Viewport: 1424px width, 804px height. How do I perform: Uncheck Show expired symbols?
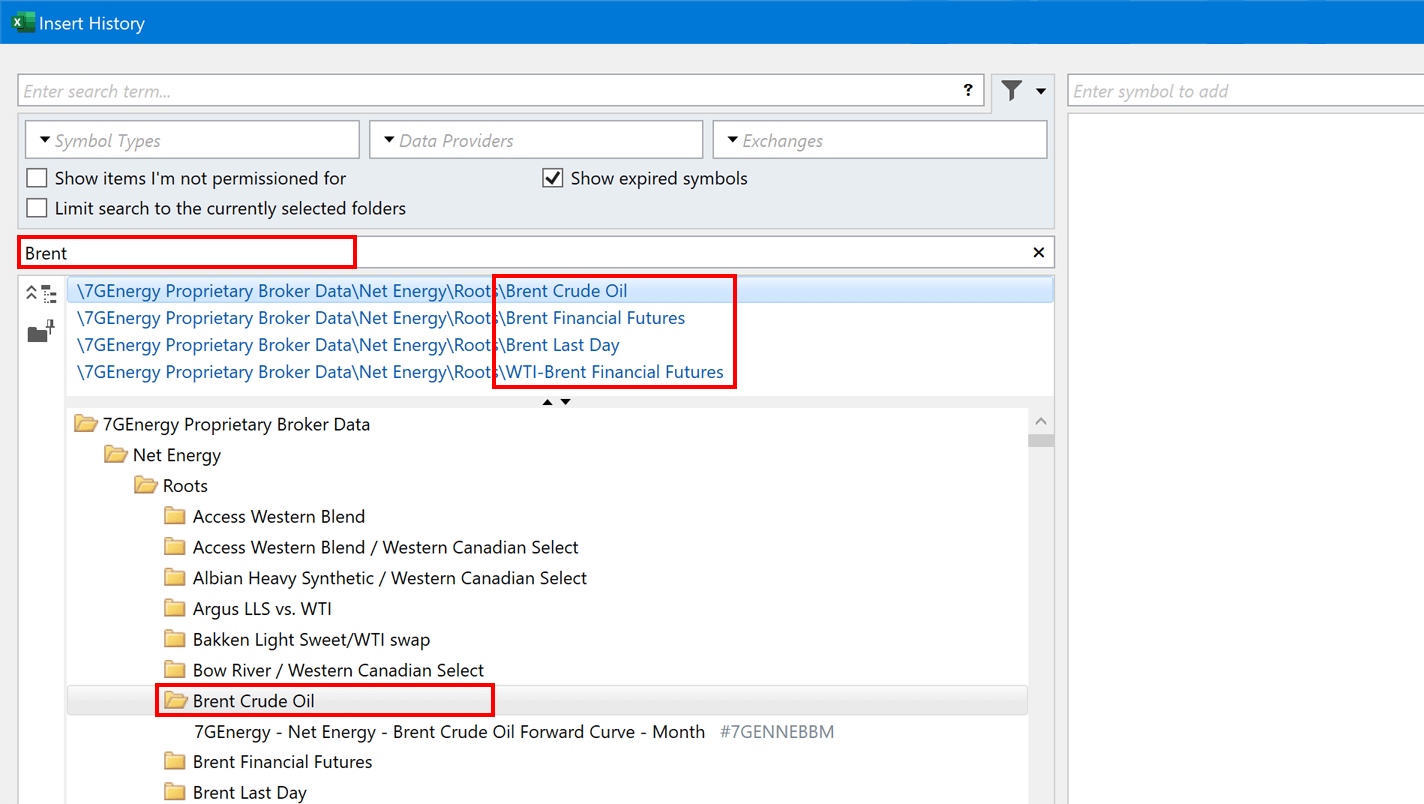[552, 178]
